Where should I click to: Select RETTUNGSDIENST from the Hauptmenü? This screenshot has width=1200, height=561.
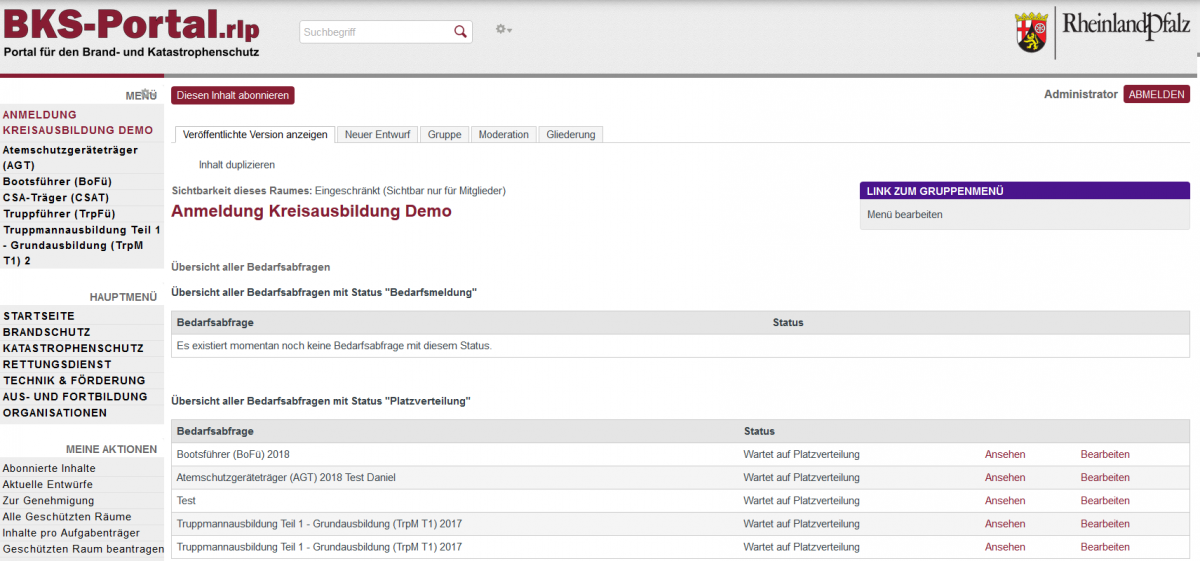click(57, 364)
